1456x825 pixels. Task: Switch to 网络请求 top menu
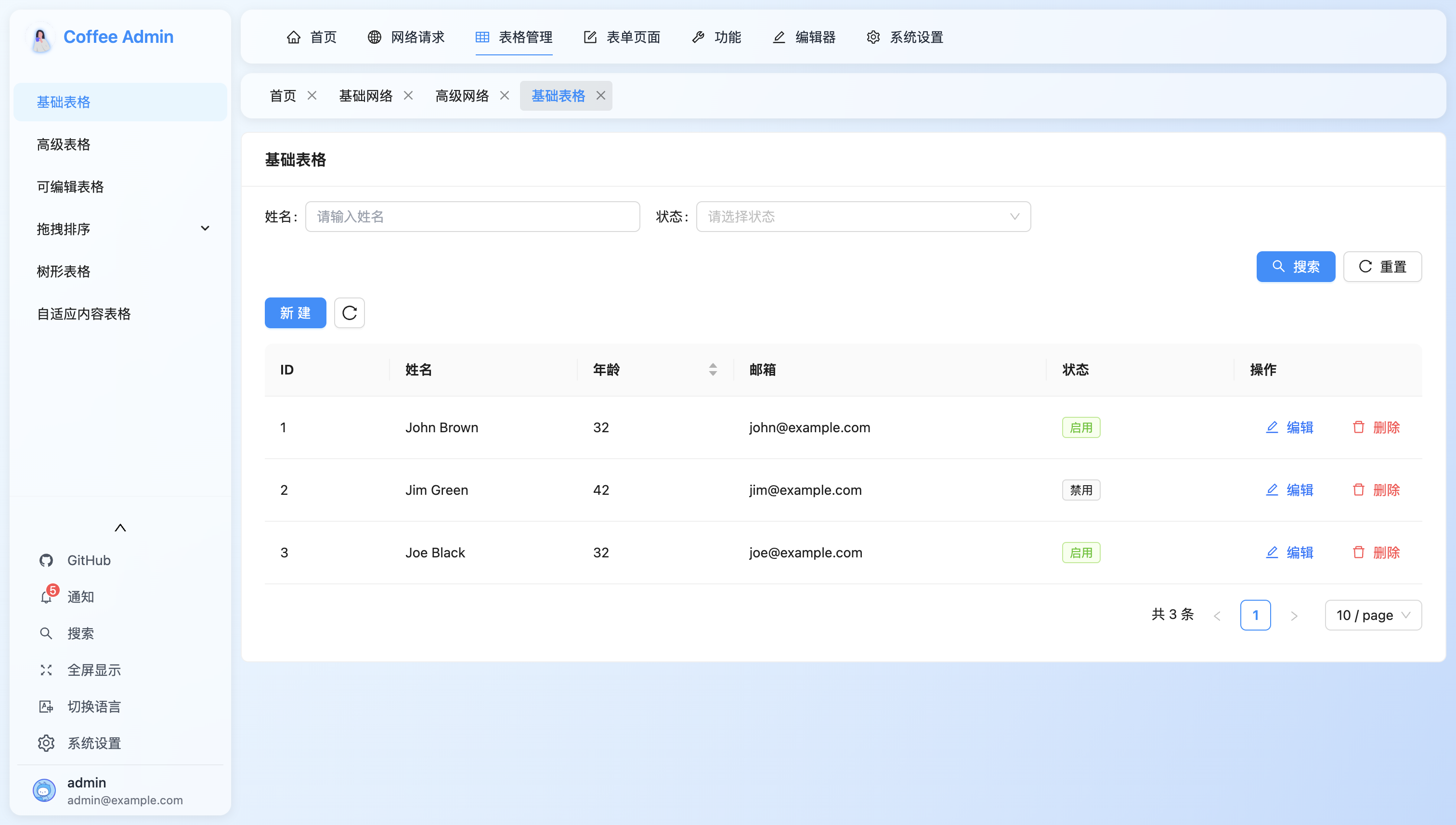point(406,38)
